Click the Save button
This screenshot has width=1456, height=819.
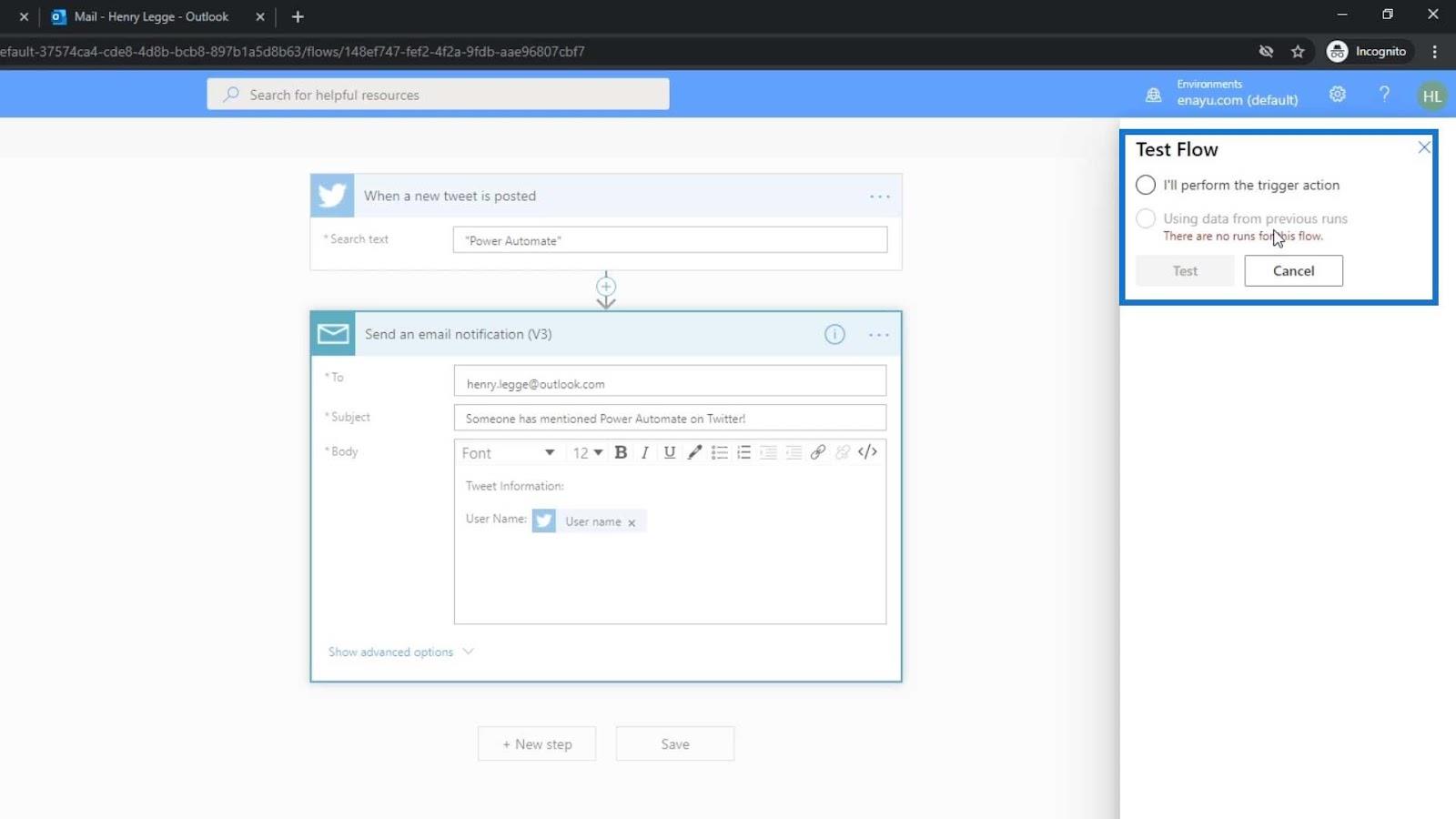tap(675, 743)
